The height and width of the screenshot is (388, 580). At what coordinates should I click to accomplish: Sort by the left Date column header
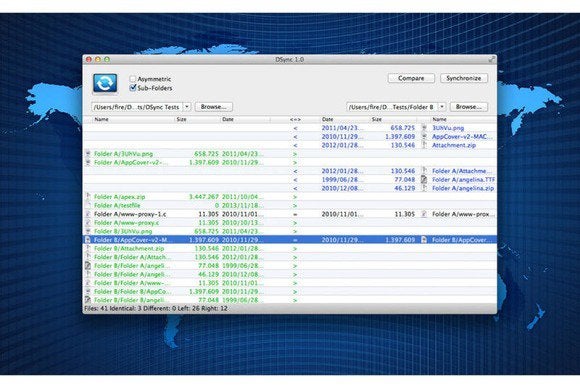(245, 119)
